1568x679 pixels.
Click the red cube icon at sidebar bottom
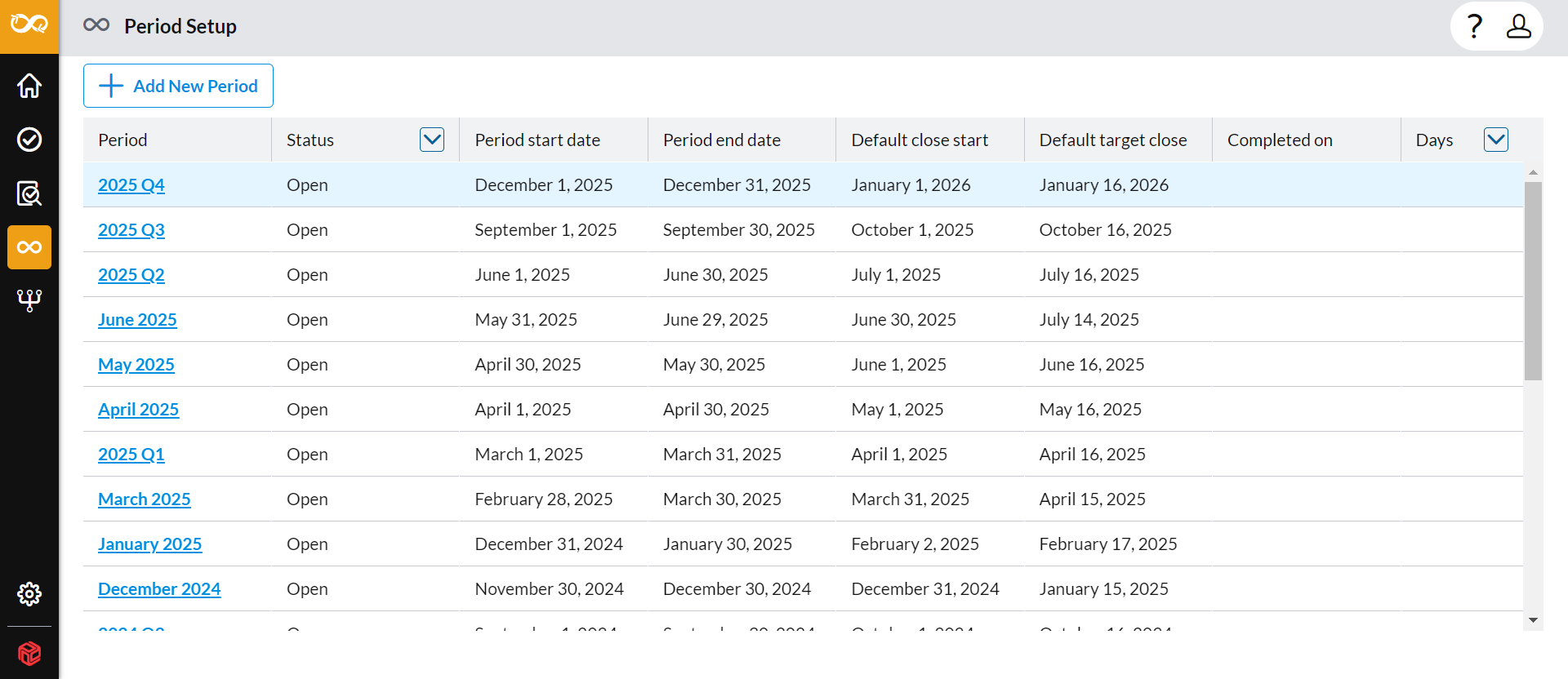[29, 654]
